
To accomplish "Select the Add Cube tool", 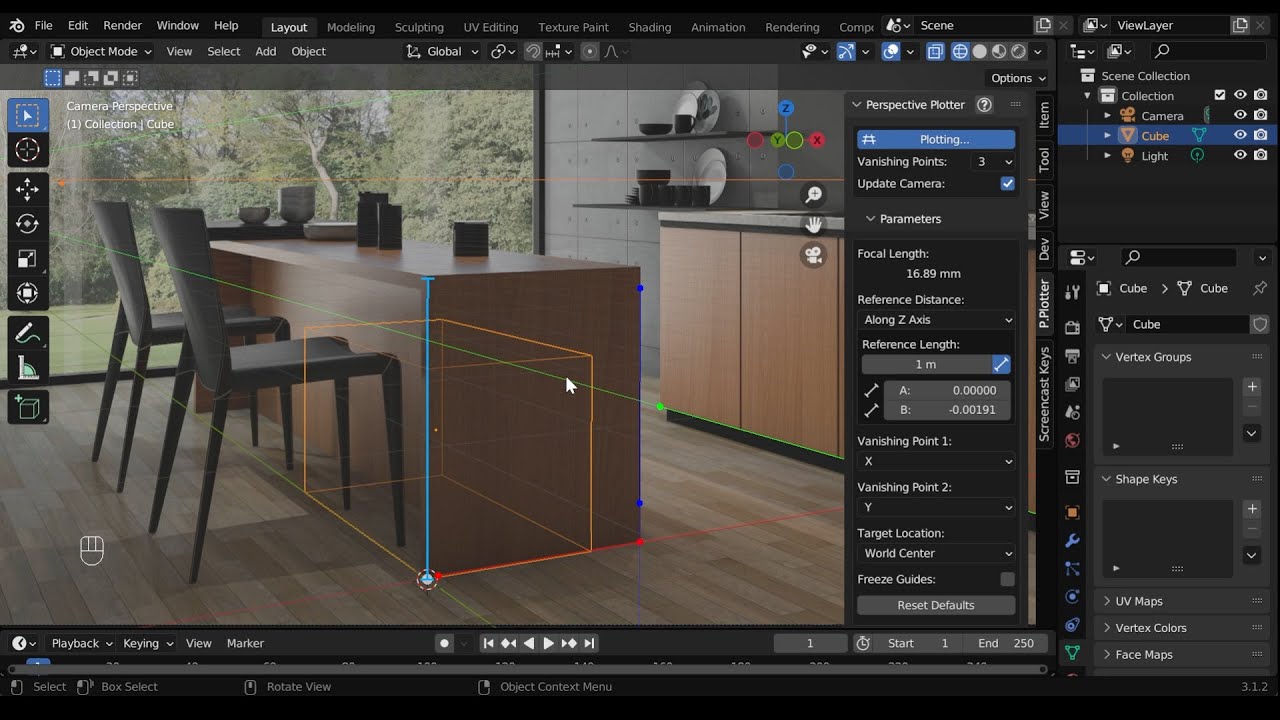I will click(28, 407).
